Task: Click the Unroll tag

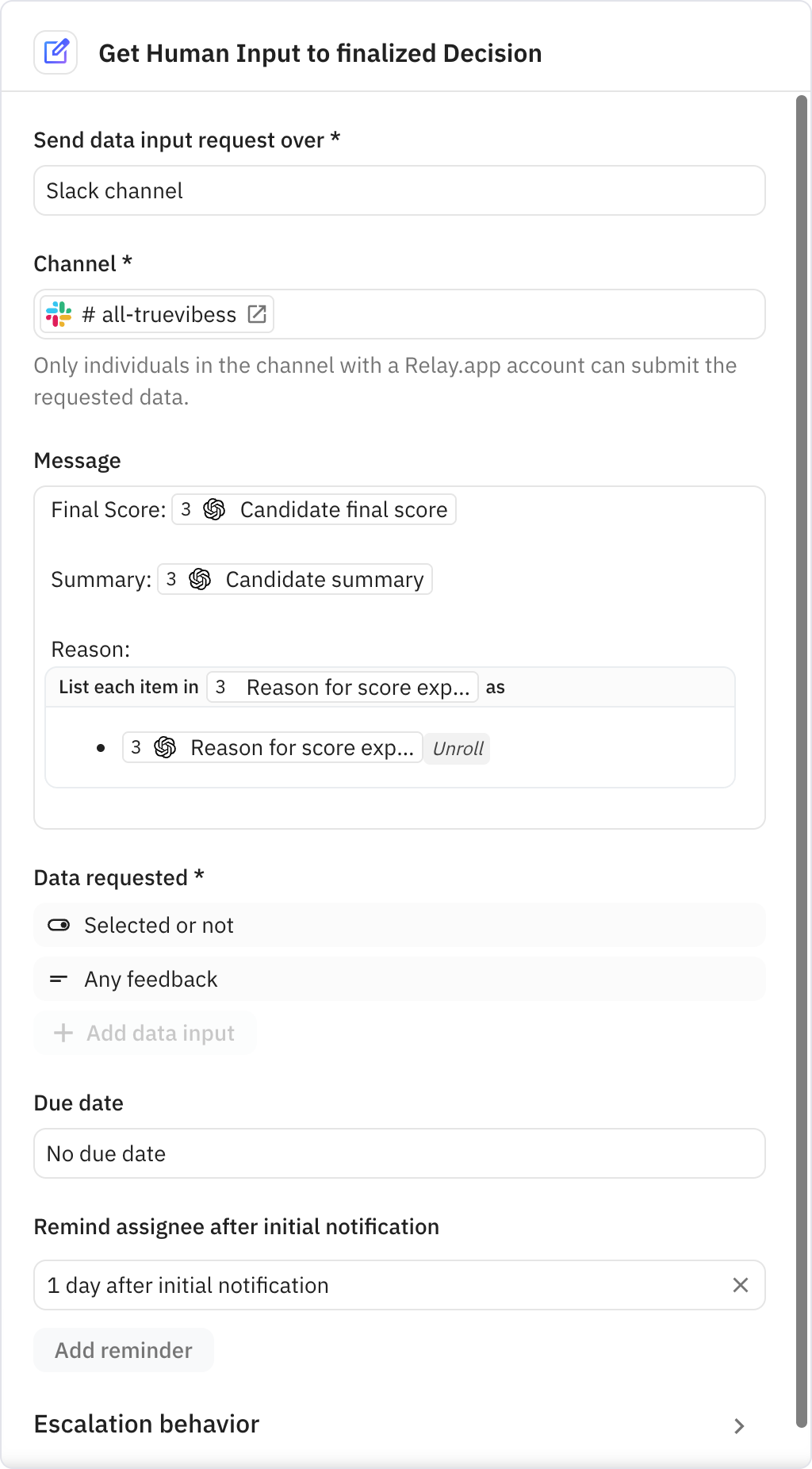Action: click(458, 749)
